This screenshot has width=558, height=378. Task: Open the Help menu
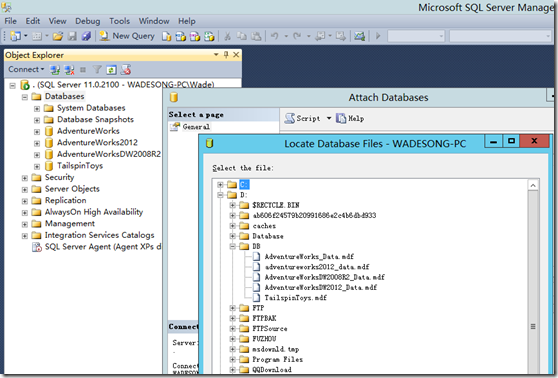187,21
